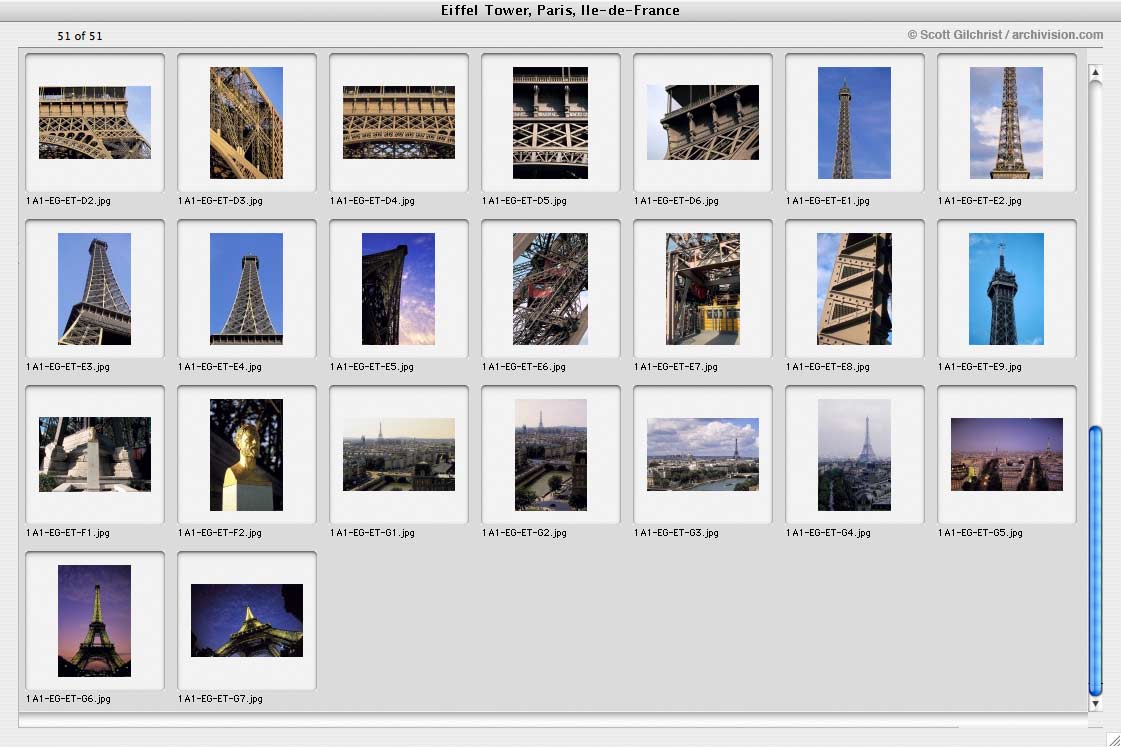This screenshot has width=1121, height=747.
Task: Click the scrollbar down arrow
Action: point(1095,703)
